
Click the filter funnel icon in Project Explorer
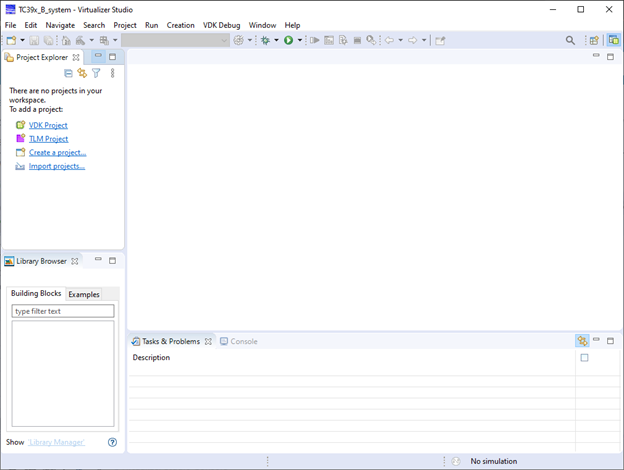pos(96,73)
